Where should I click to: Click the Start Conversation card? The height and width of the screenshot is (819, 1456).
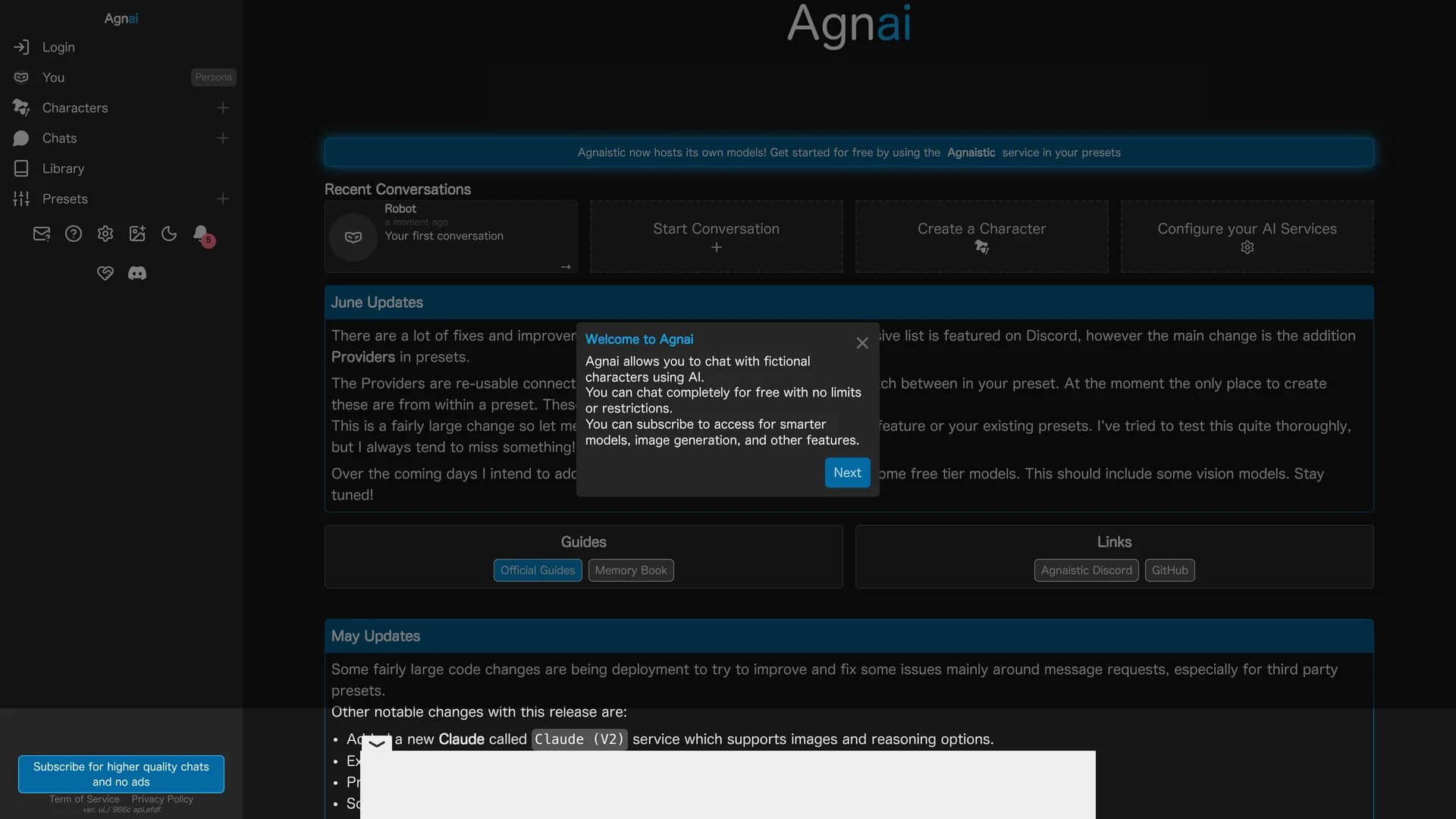click(x=716, y=236)
